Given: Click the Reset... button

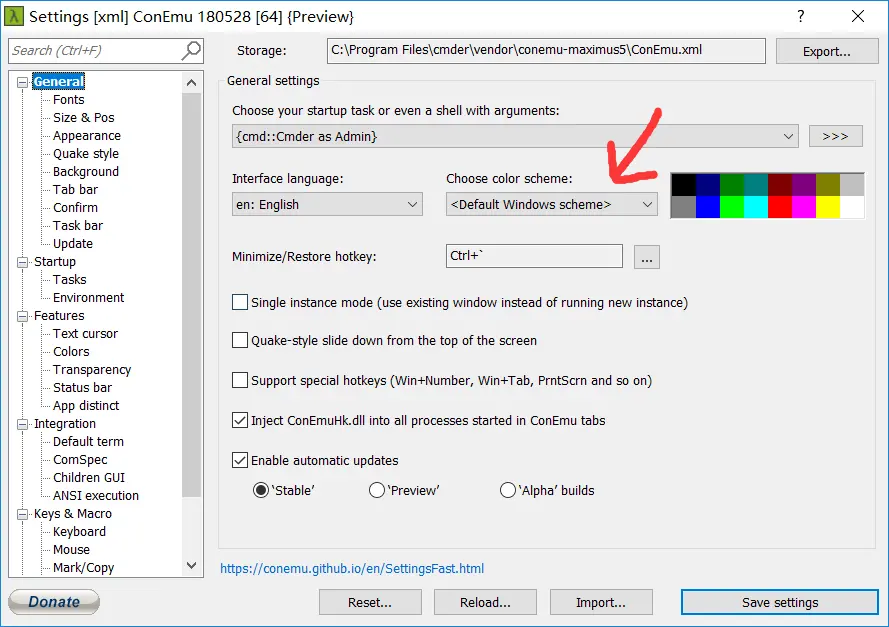Looking at the screenshot, I should pos(370,602).
